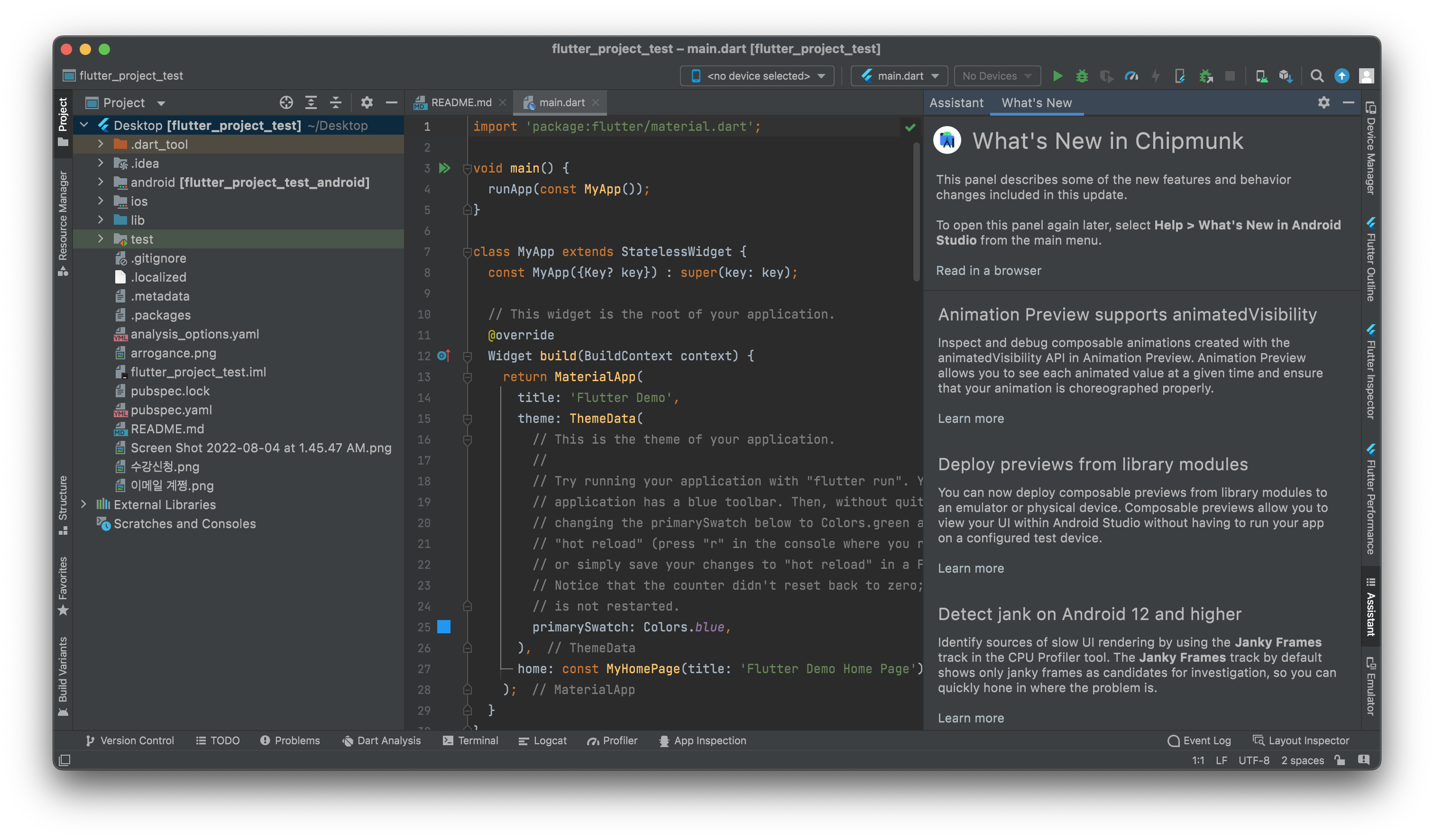The image size is (1434, 840).
Task: Switch to the Assistant tab
Action: click(956, 103)
